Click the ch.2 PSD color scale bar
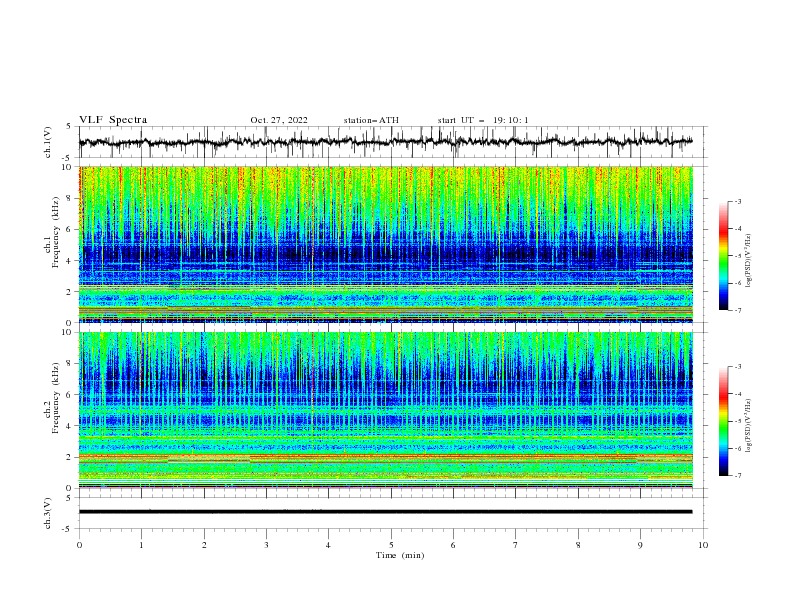Viewport: 792px width, 612px height. coord(723,421)
